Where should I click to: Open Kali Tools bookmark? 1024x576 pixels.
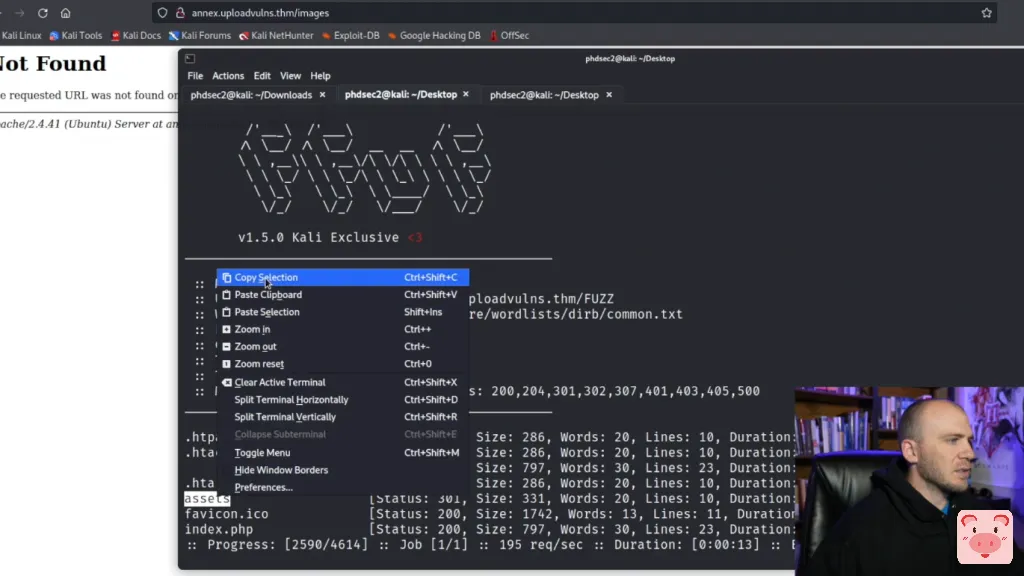click(x=76, y=35)
